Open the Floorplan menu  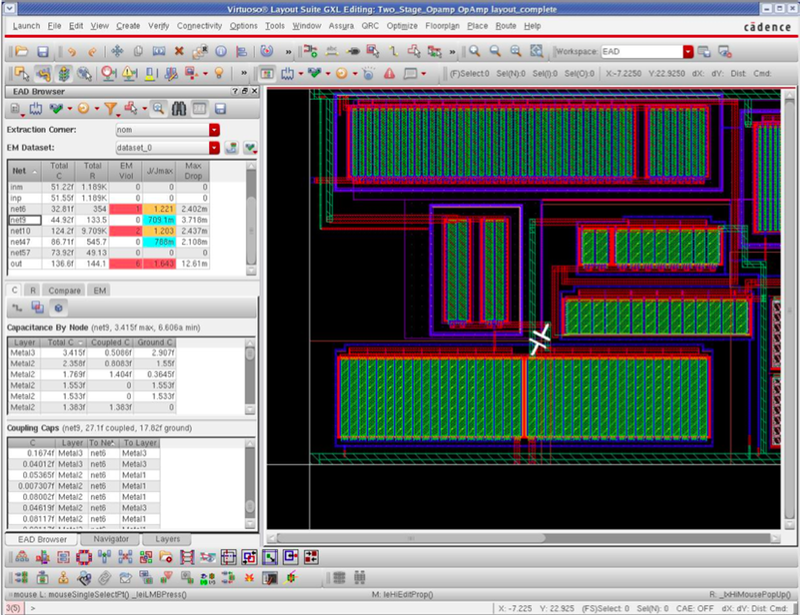tap(442, 26)
